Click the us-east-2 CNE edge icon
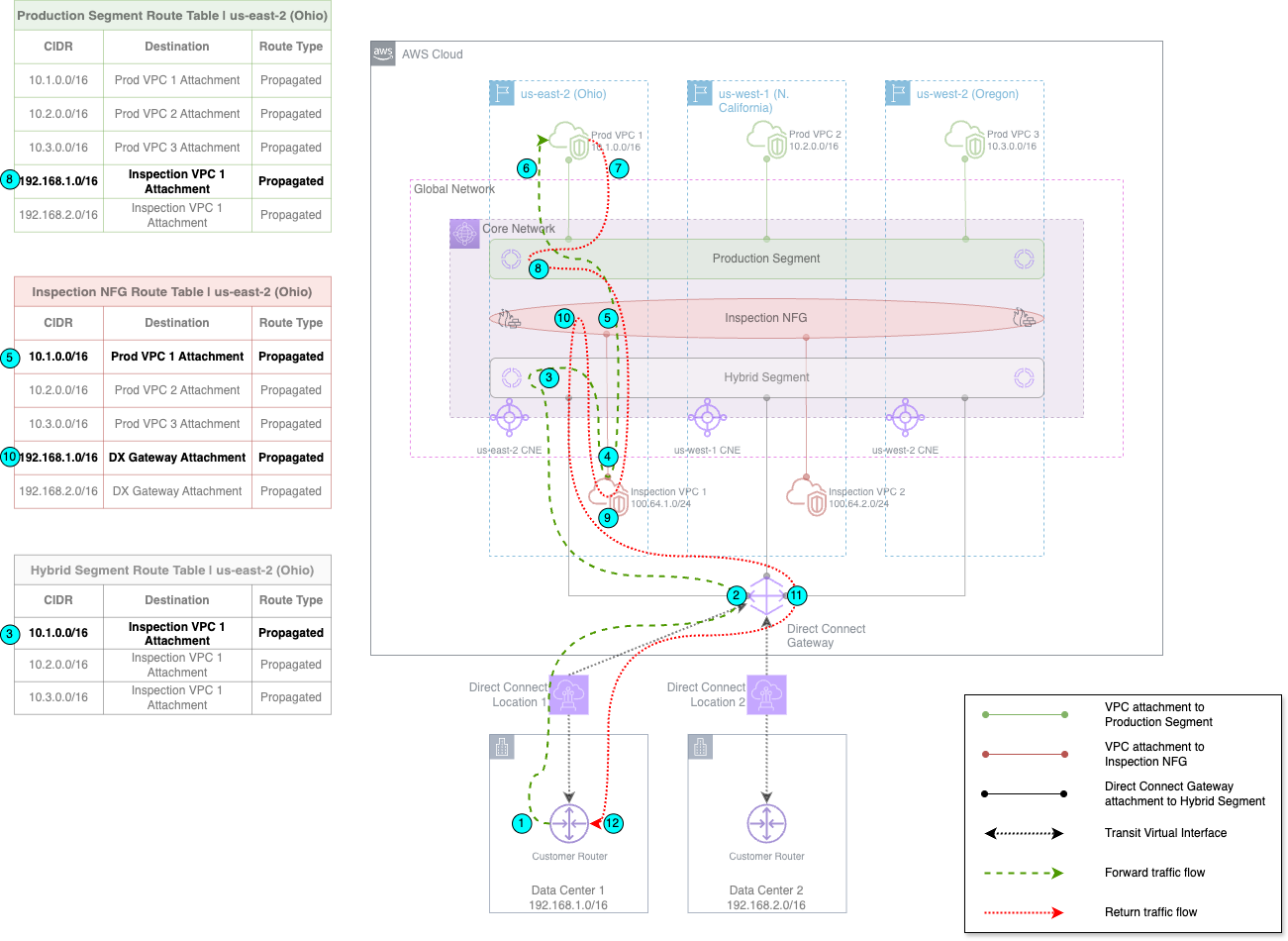 [510, 417]
